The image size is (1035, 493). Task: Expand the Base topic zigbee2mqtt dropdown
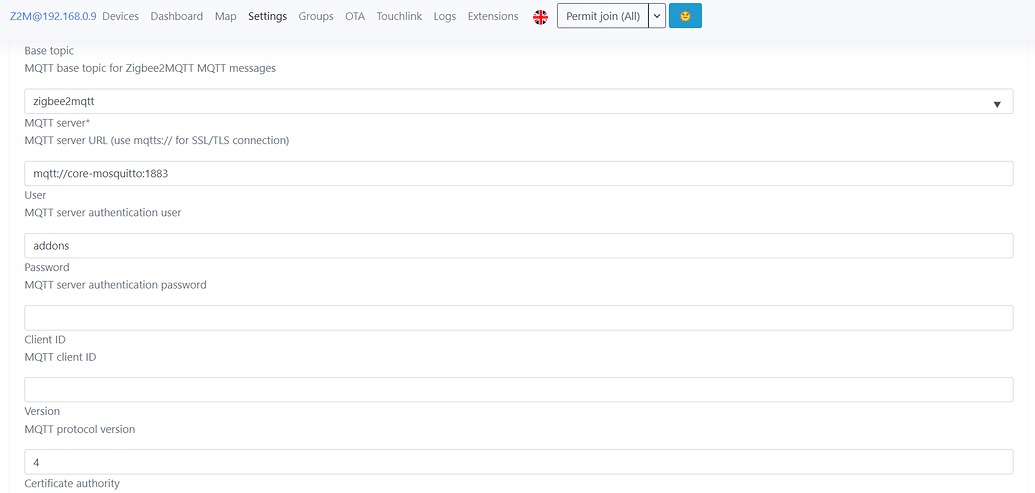coord(518,102)
